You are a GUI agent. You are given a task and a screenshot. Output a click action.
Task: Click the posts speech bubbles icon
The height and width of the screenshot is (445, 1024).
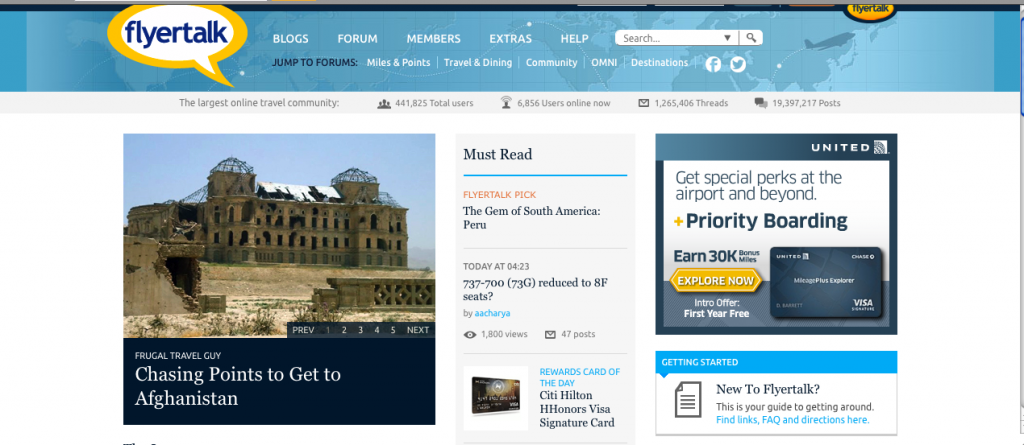click(x=761, y=103)
